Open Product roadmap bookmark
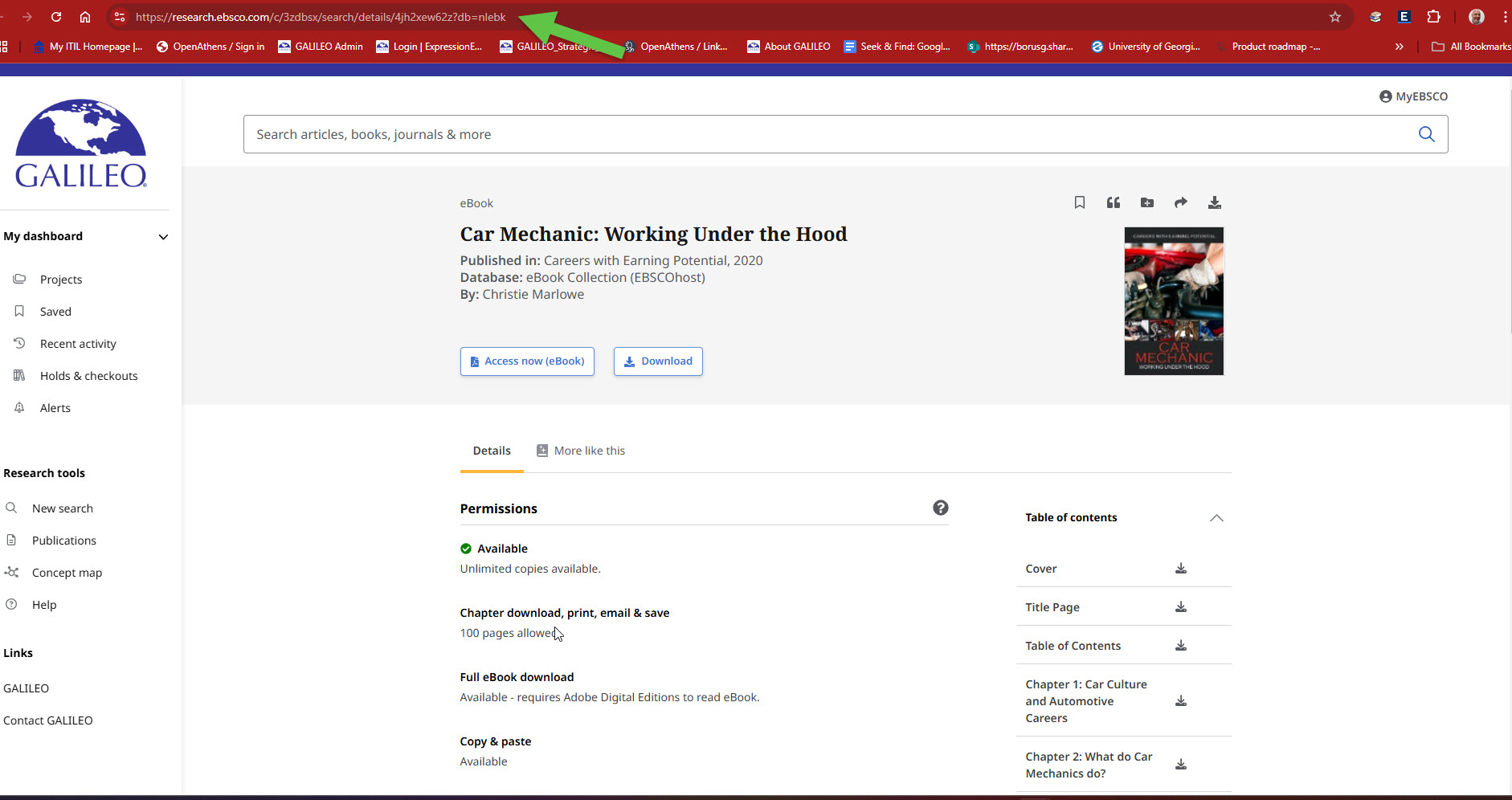Image resolution: width=1512 pixels, height=800 pixels. (x=1268, y=47)
